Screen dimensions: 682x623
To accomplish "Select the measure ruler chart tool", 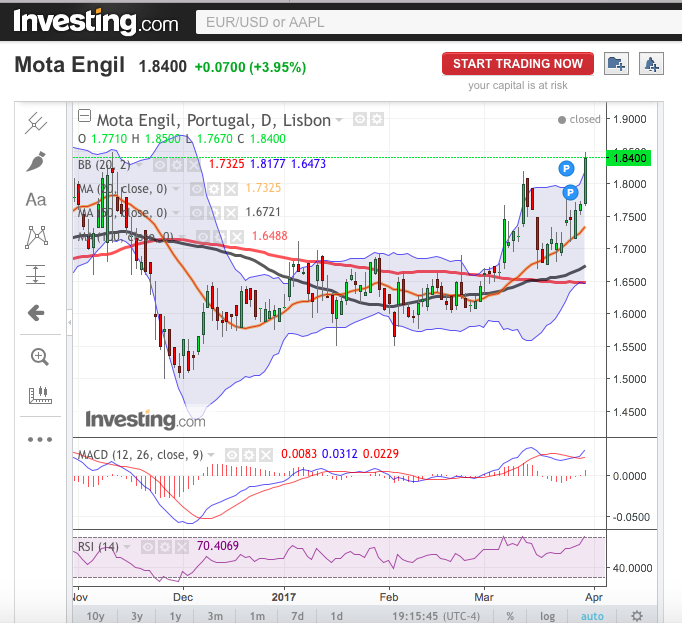I will [x=40, y=395].
